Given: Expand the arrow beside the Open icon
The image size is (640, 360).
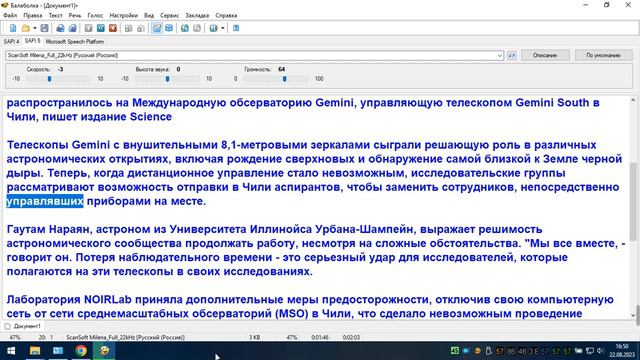Looking at the screenshot, I should [35, 28].
